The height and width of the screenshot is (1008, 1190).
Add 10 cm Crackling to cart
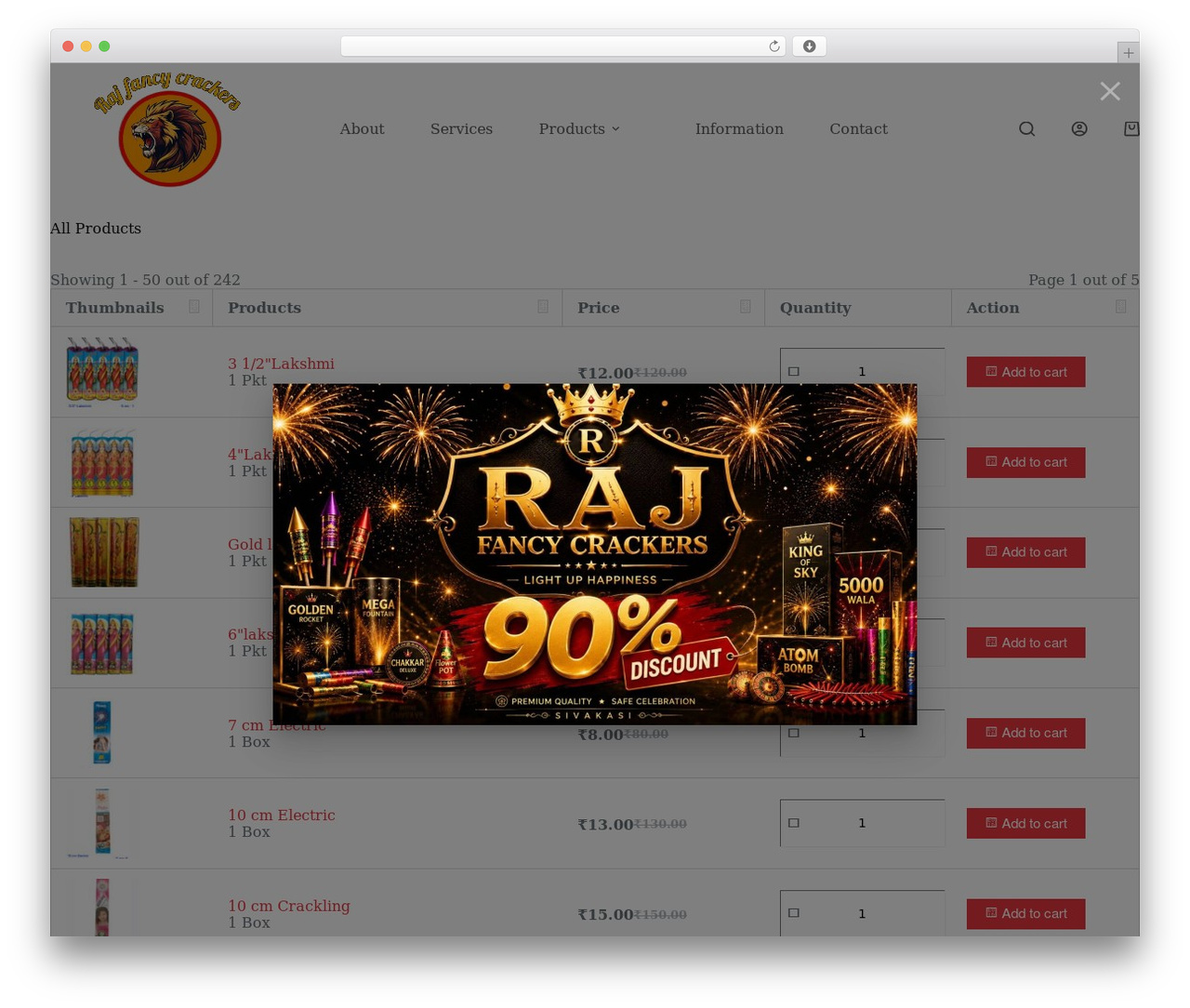[x=1025, y=913]
